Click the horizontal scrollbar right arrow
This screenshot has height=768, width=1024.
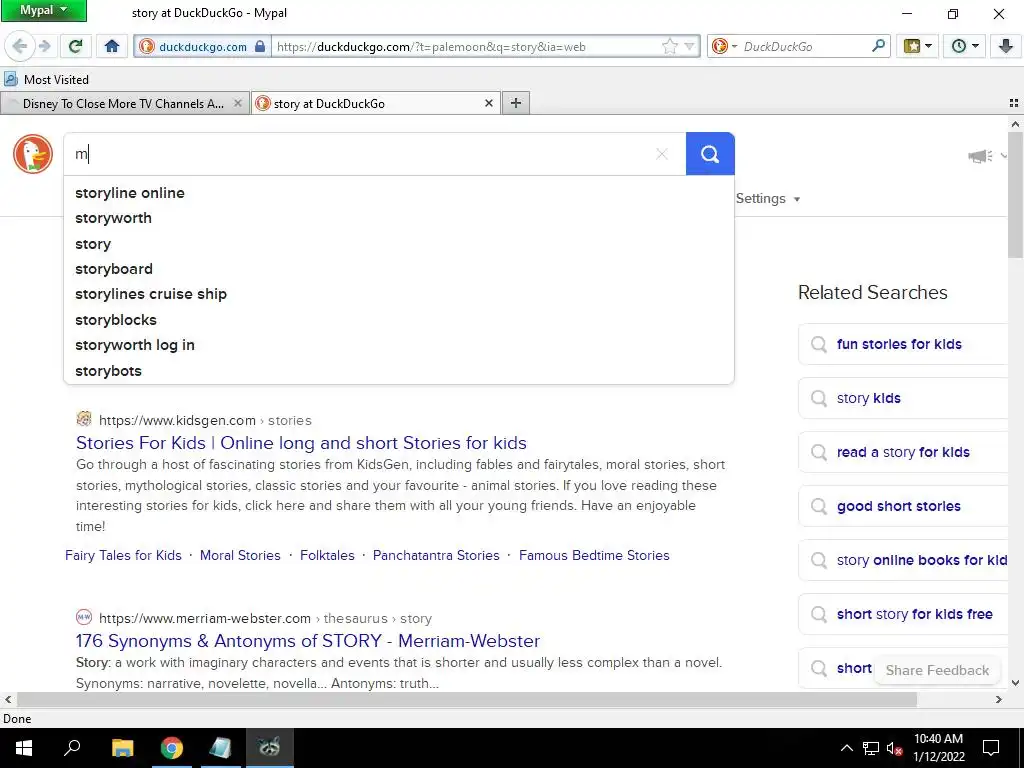[x=999, y=699]
